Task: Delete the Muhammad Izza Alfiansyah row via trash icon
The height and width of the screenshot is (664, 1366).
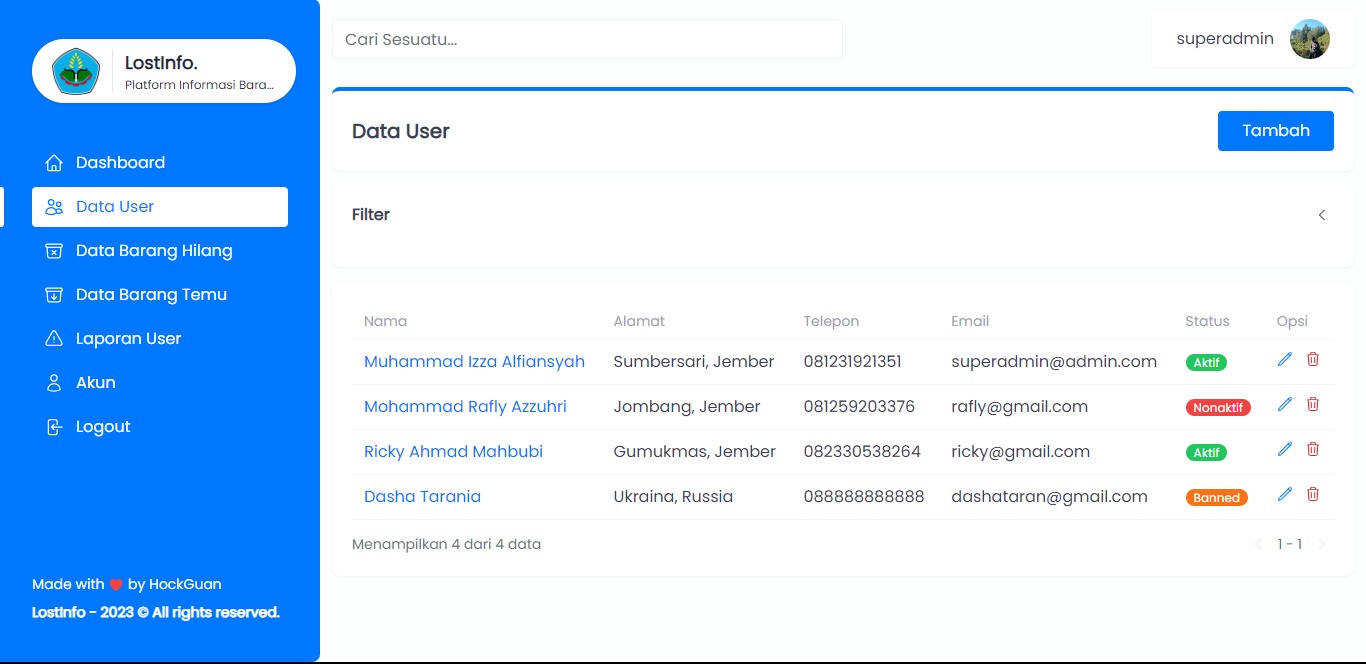Action: point(1313,359)
